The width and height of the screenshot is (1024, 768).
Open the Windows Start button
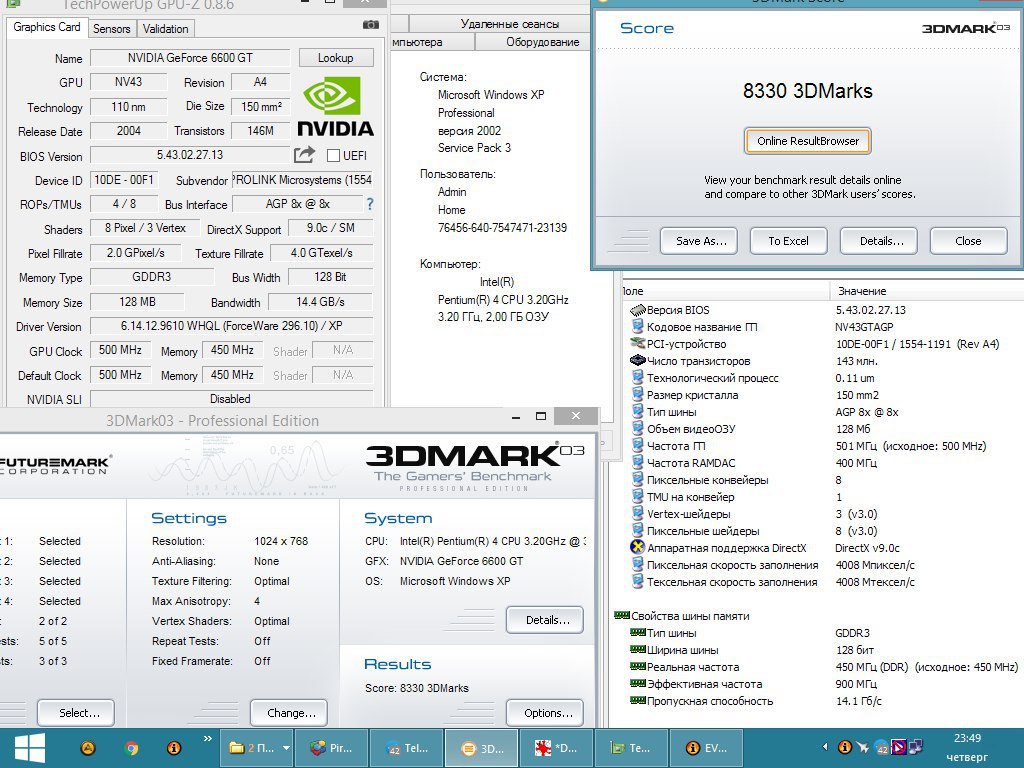pyautogui.click(x=29, y=748)
